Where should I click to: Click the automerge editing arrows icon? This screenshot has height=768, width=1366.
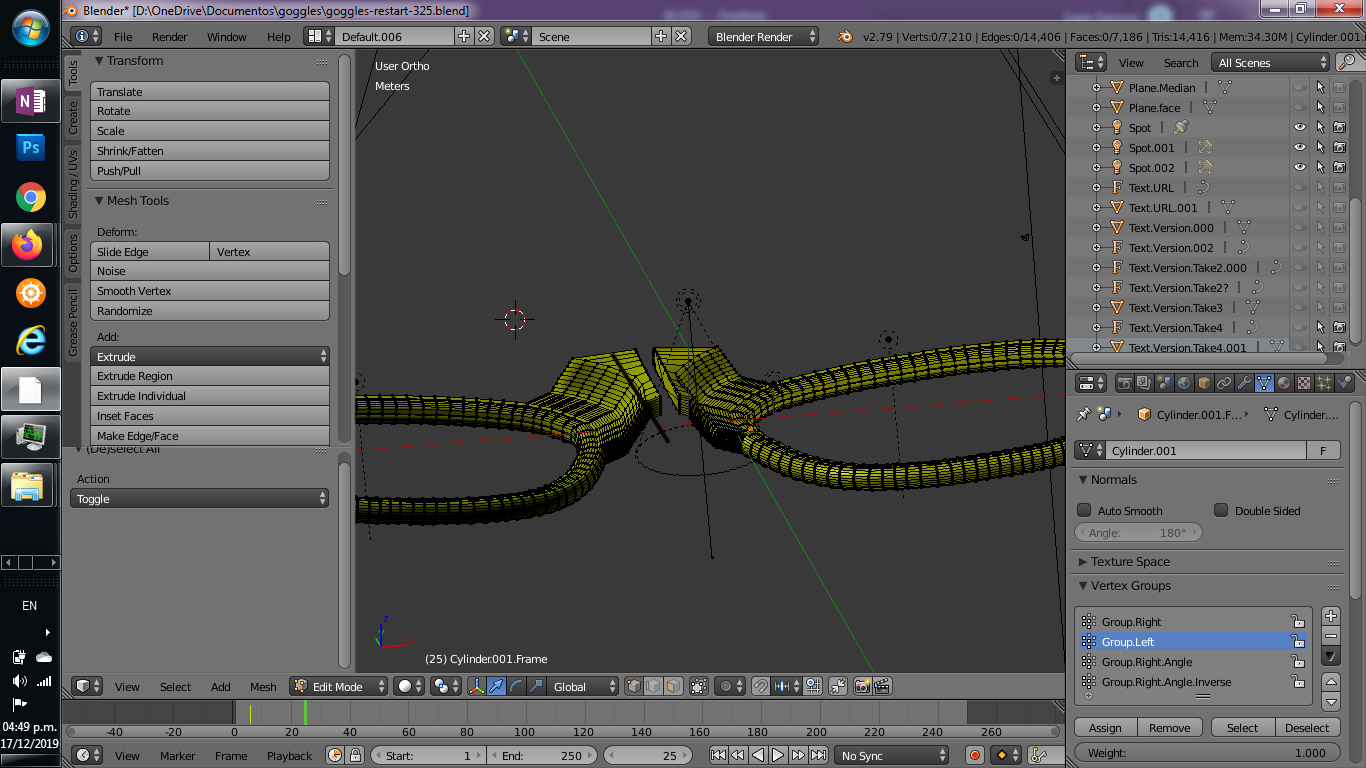click(839, 686)
